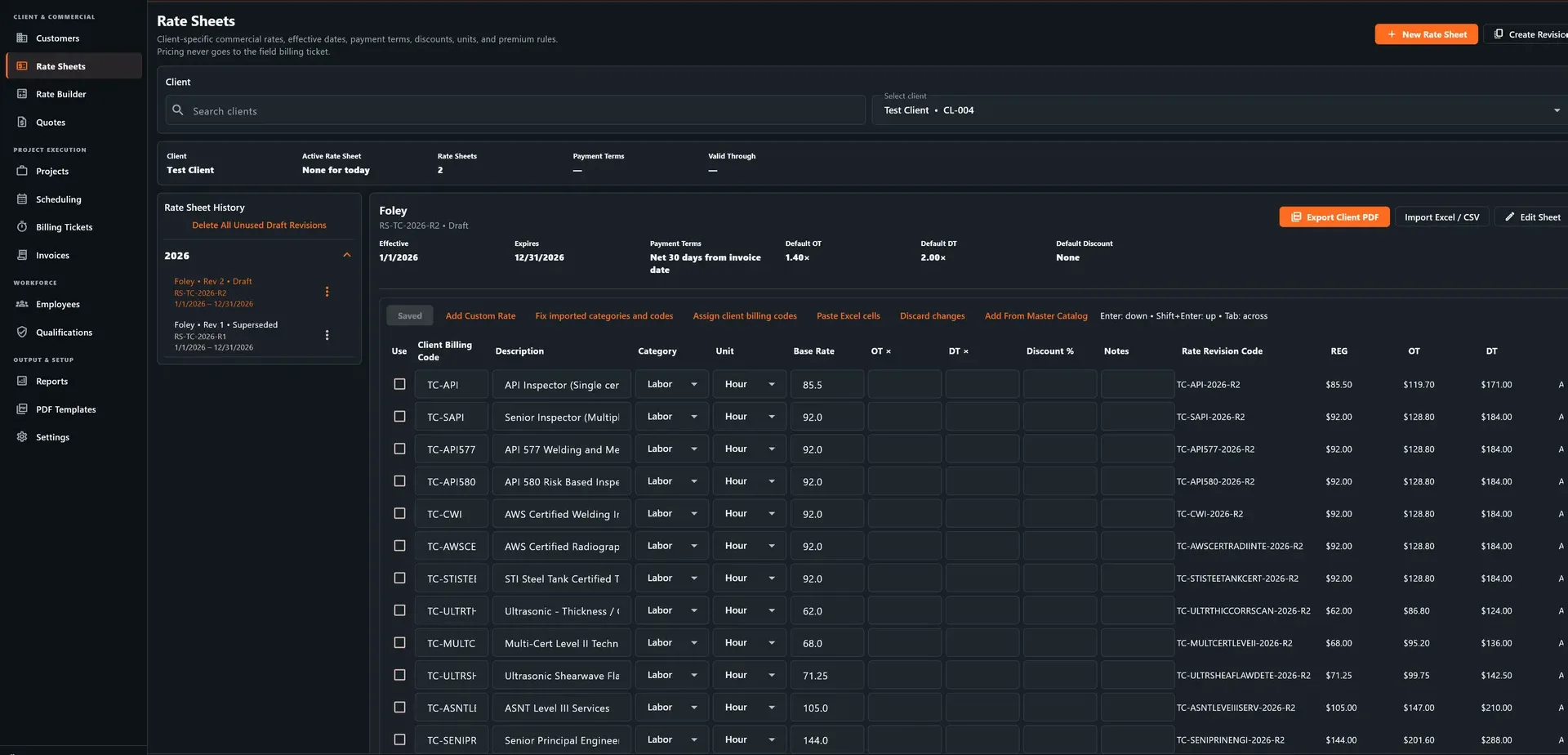
Task: Open Unit dropdown for TC-CWI row
Action: (x=749, y=514)
